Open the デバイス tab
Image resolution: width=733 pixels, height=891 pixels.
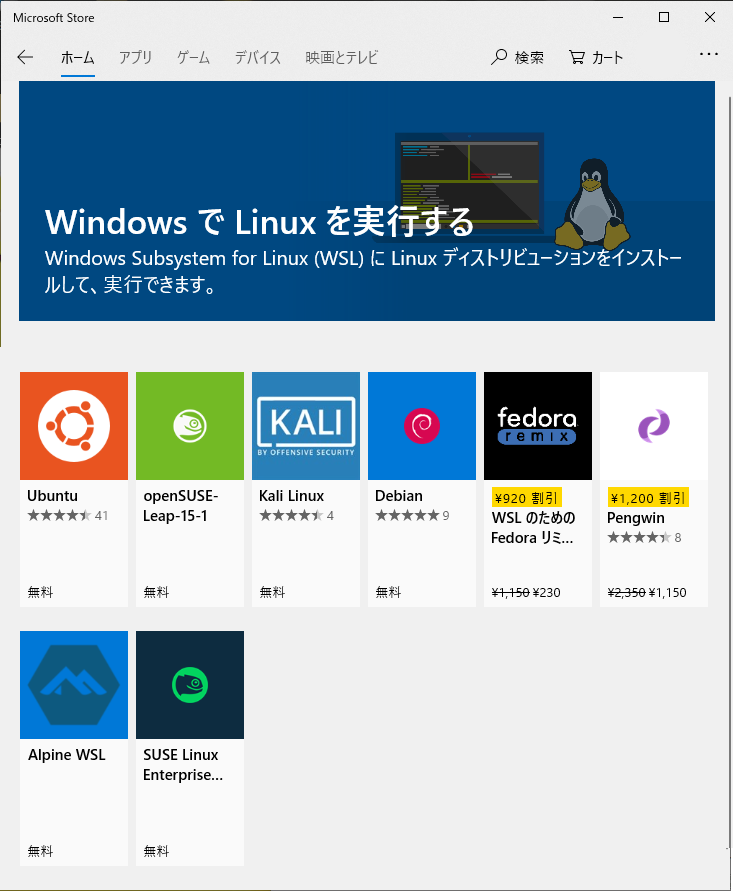pyautogui.click(x=257, y=57)
